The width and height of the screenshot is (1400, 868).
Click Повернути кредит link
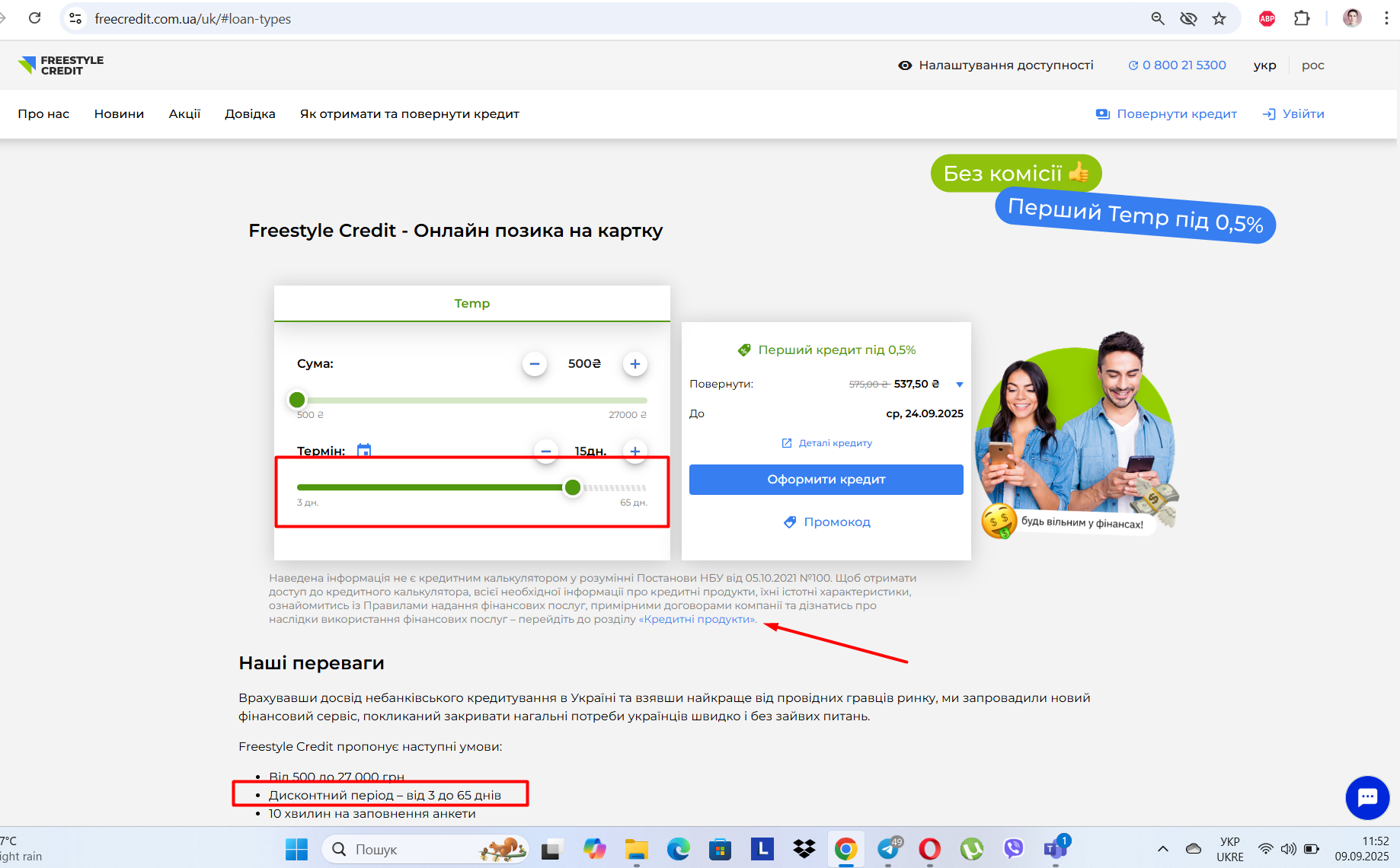pyautogui.click(x=1166, y=113)
